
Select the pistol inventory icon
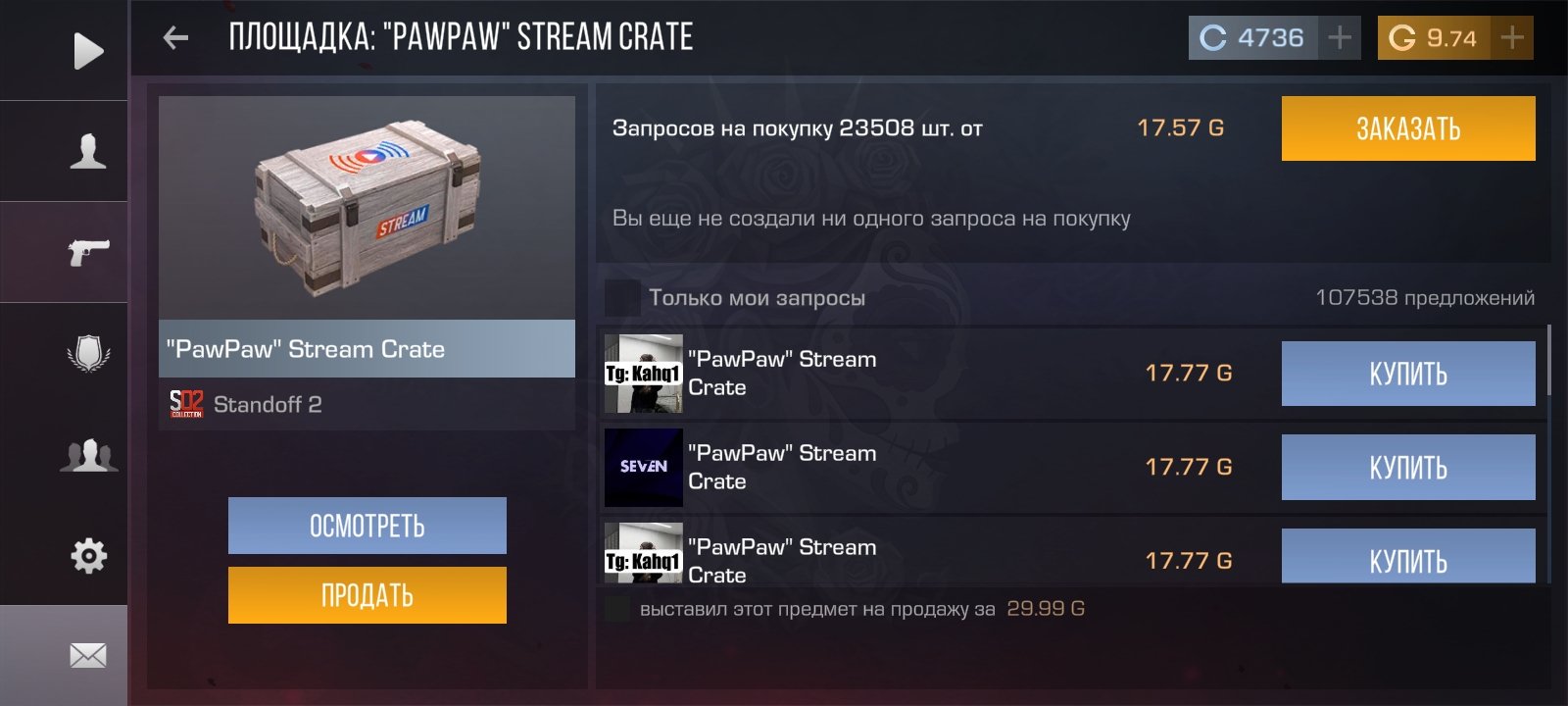click(88, 253)
